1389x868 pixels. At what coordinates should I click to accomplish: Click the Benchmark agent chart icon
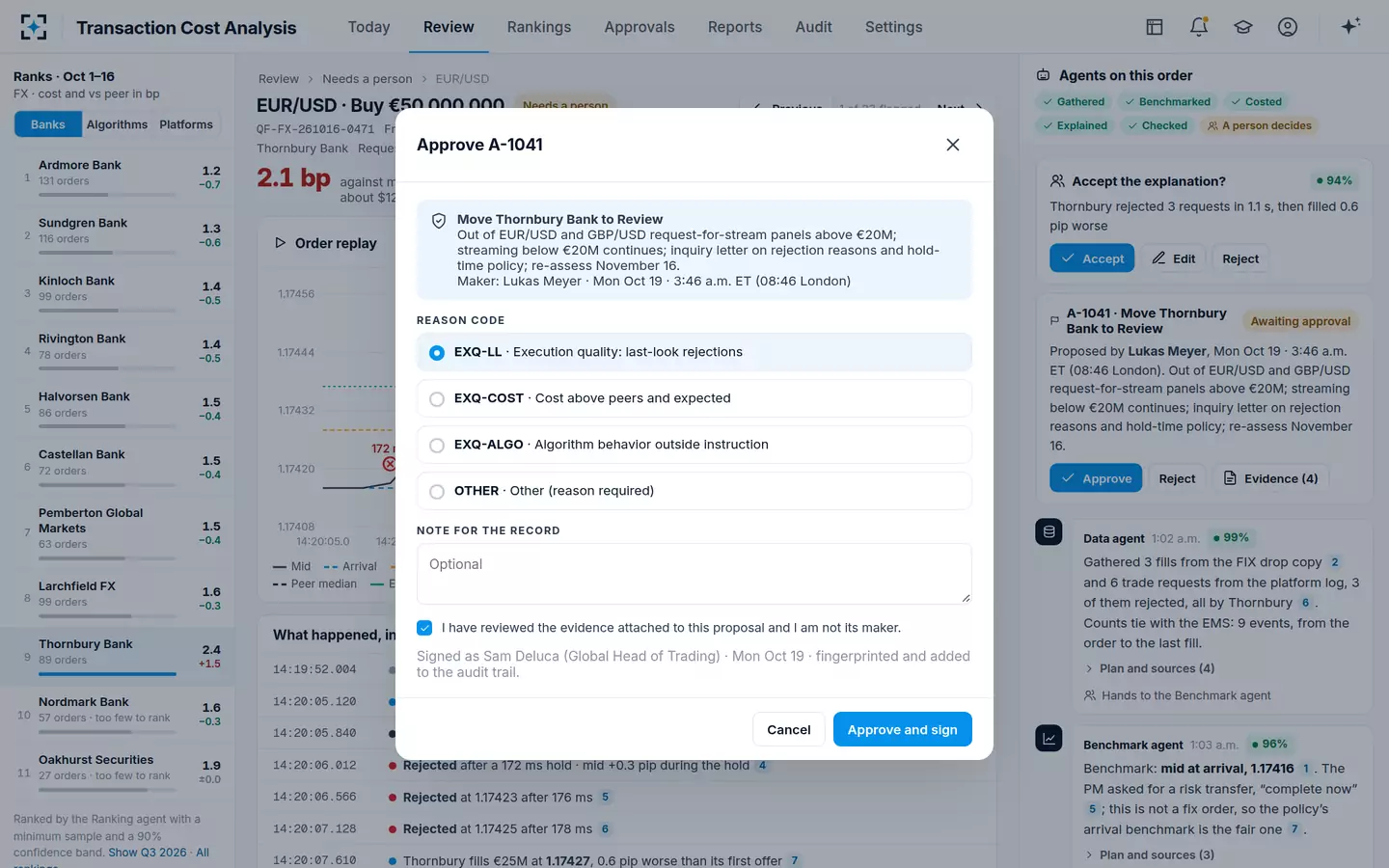pyautogui.click(x=1049, y=739)
